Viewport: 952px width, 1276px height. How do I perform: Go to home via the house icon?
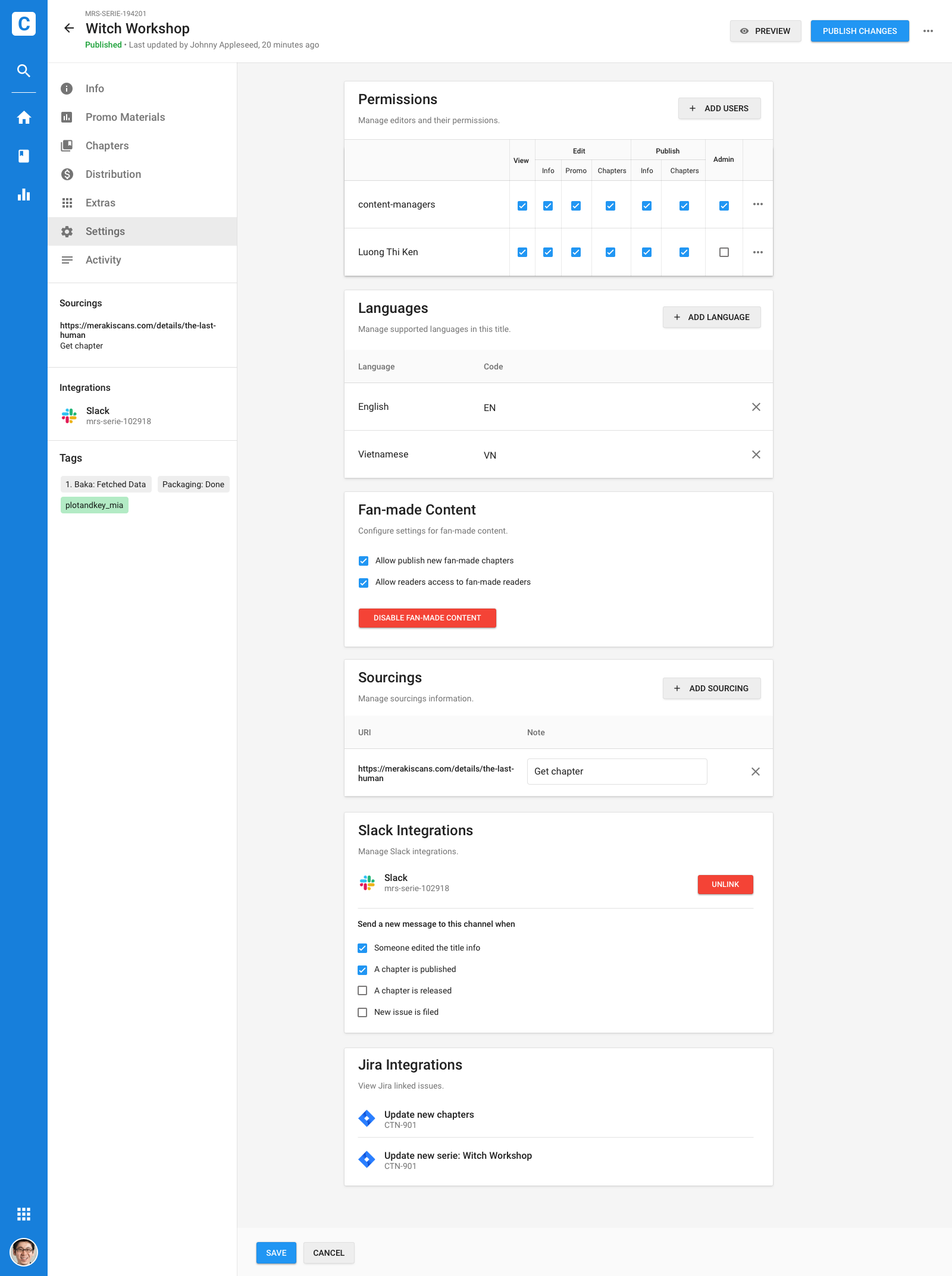[24, 117]
